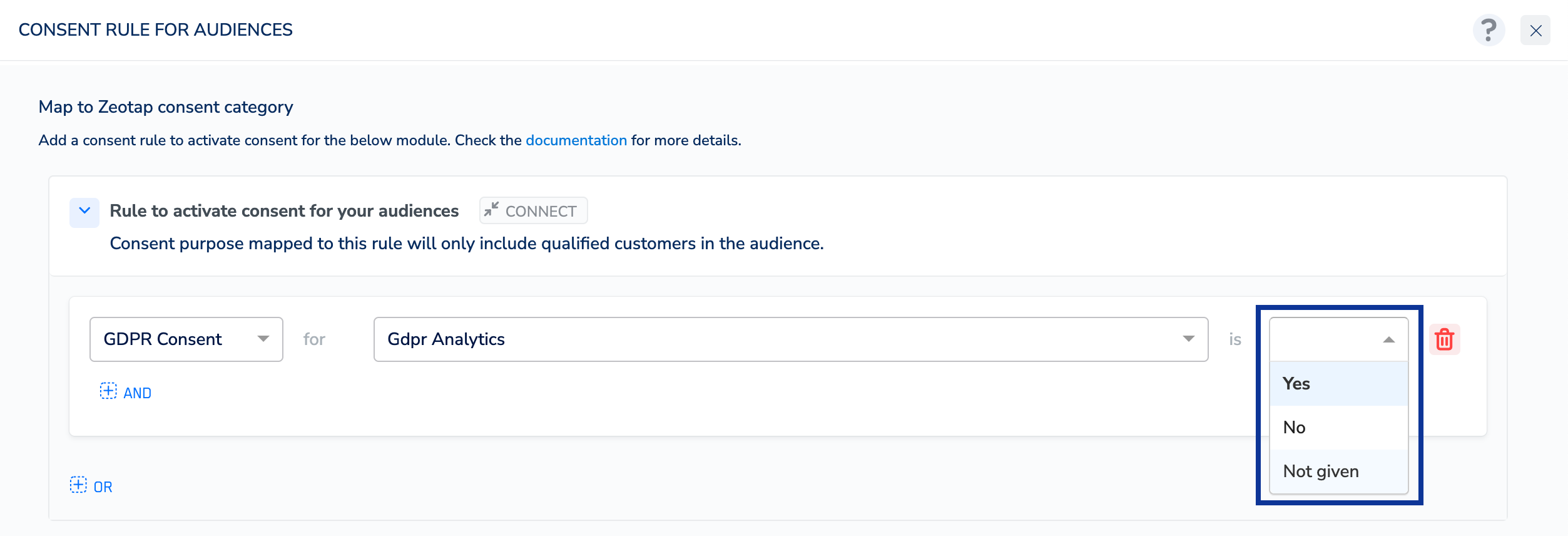Collapse the consent value dropdown using up arrow
Viewport: 1568px width, 536px height.
tap(1388, 339)
